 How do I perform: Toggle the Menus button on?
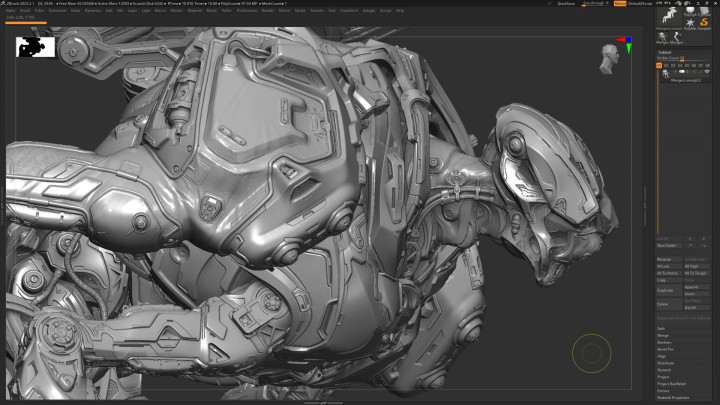pyautogui.click(x=620, y=4)
